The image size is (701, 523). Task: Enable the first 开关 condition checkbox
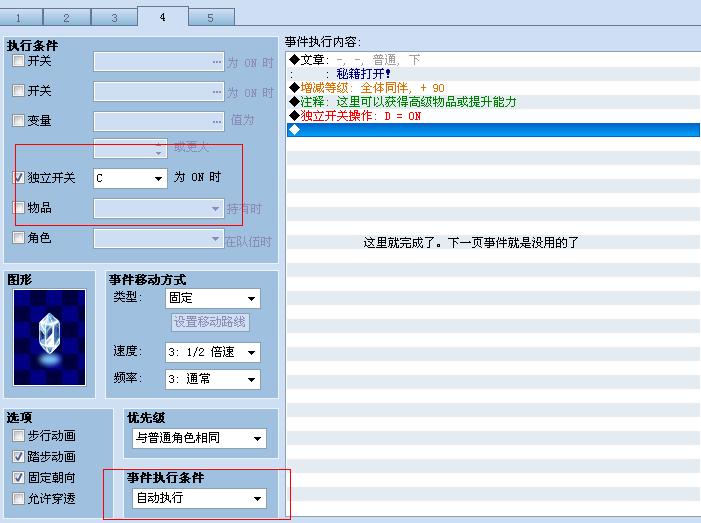point(18,60)
